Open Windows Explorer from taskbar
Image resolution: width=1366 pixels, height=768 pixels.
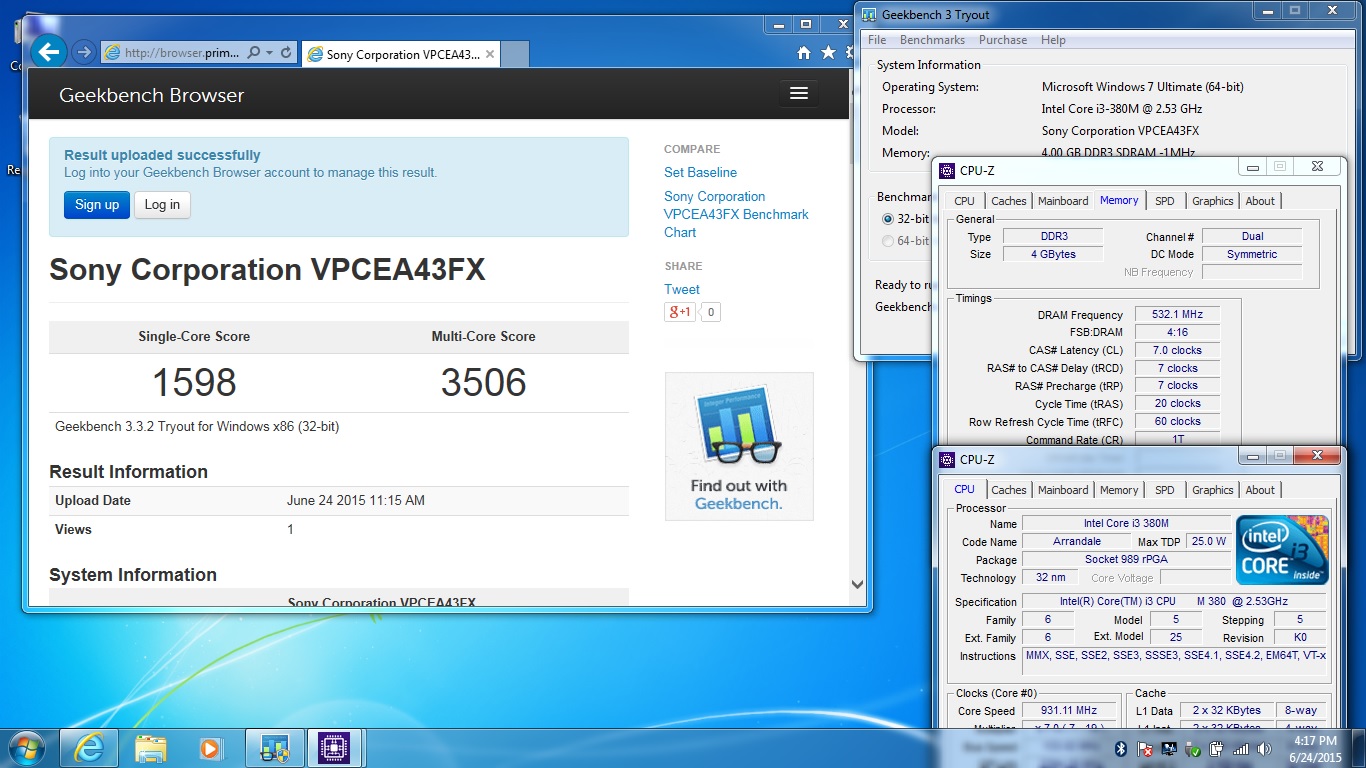point(151,748)
